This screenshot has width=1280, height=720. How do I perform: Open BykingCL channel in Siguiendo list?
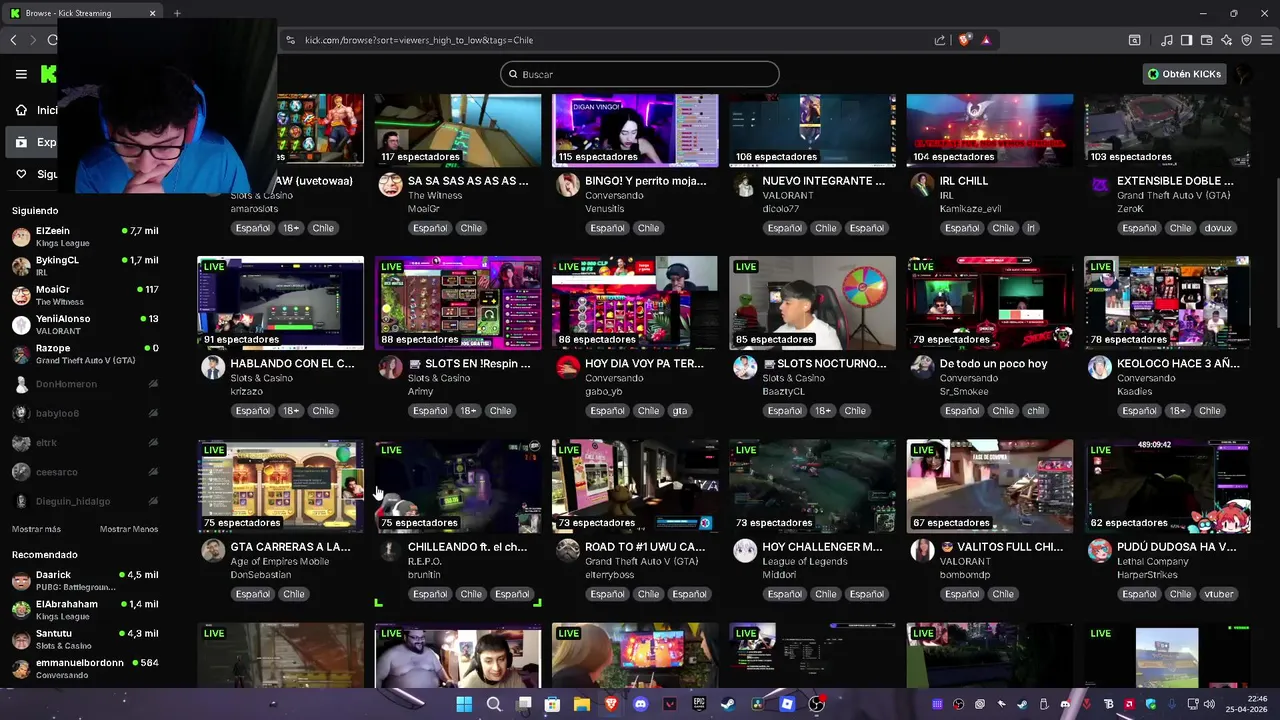85,265
